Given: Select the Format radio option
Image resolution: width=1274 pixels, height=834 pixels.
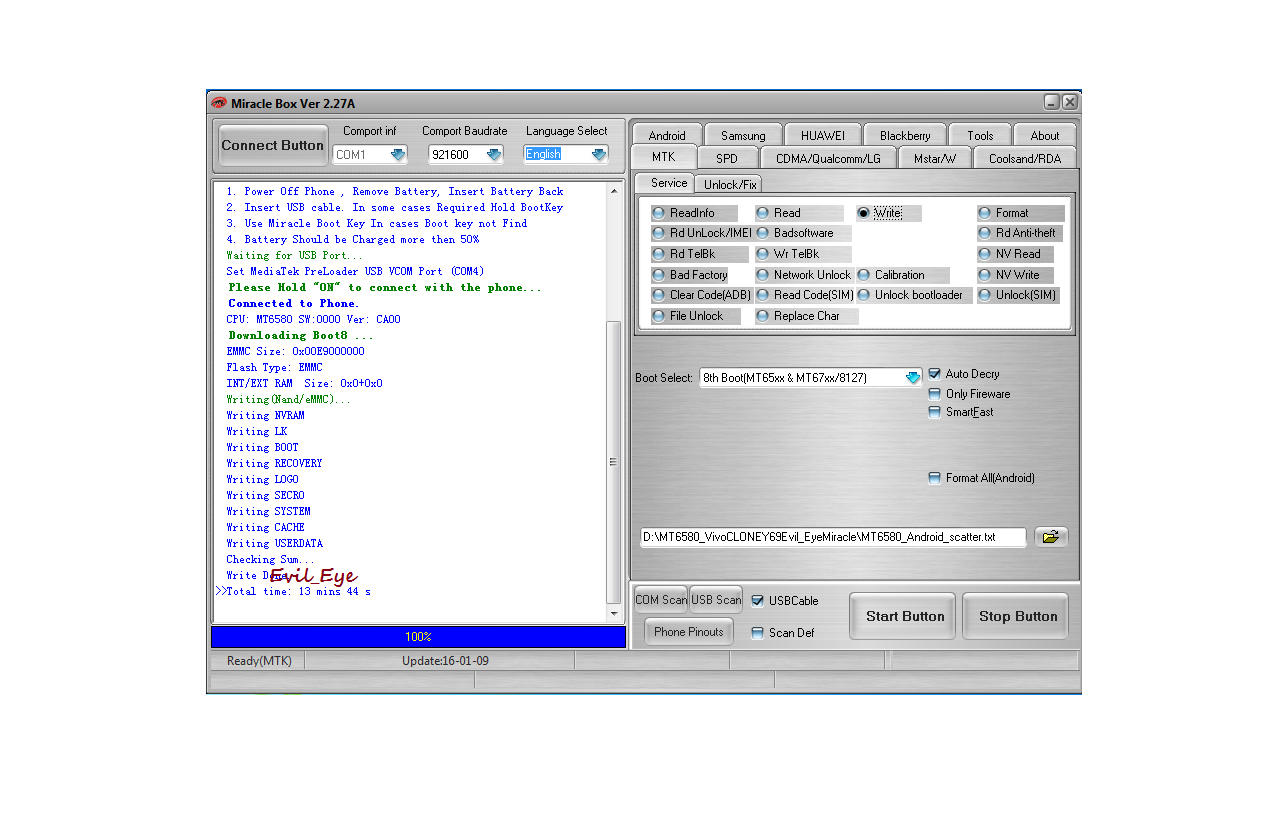Looking at the screenshot, I should (1020, 213).
